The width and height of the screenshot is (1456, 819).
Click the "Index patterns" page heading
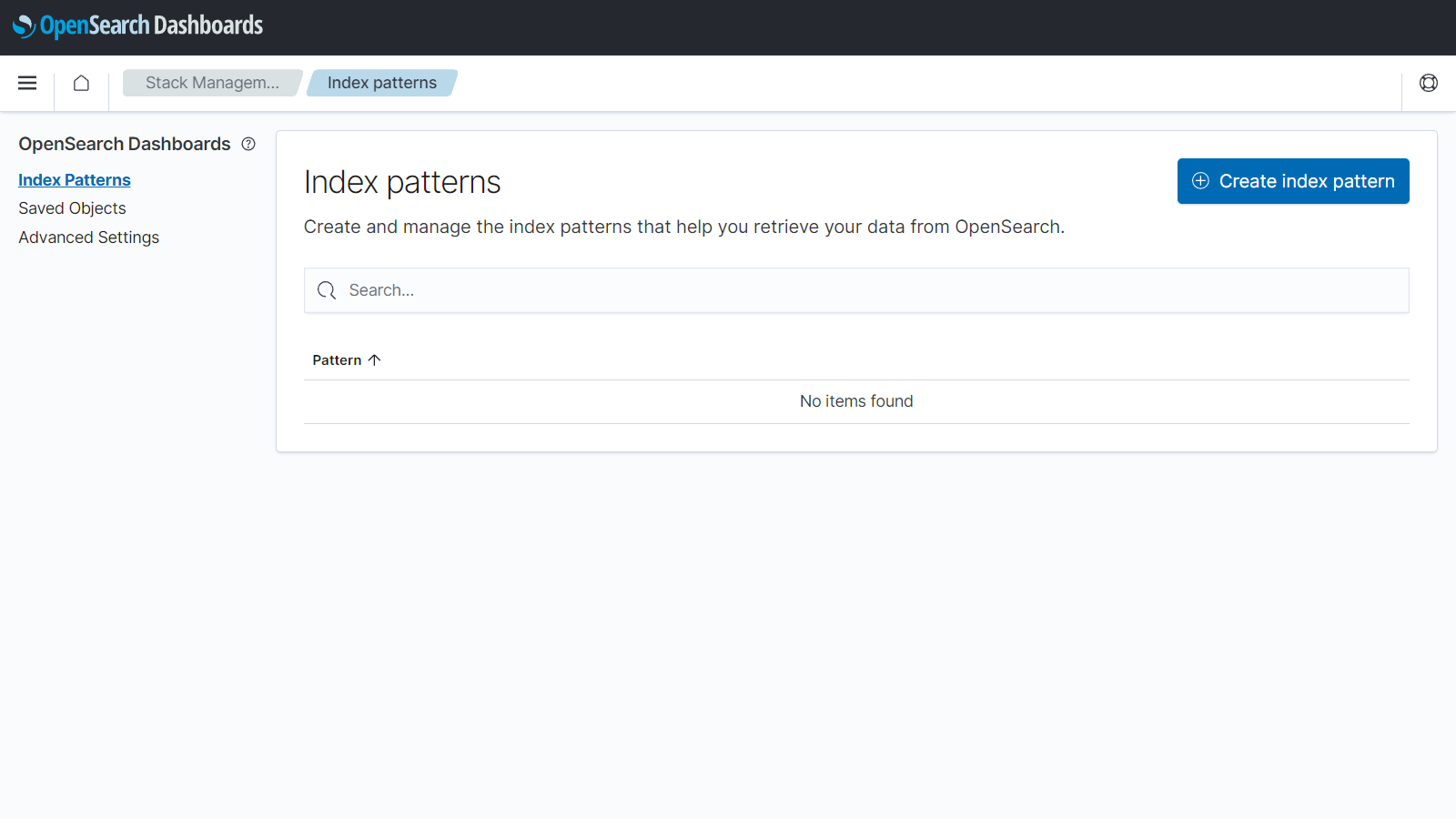(x=402, y=182)
